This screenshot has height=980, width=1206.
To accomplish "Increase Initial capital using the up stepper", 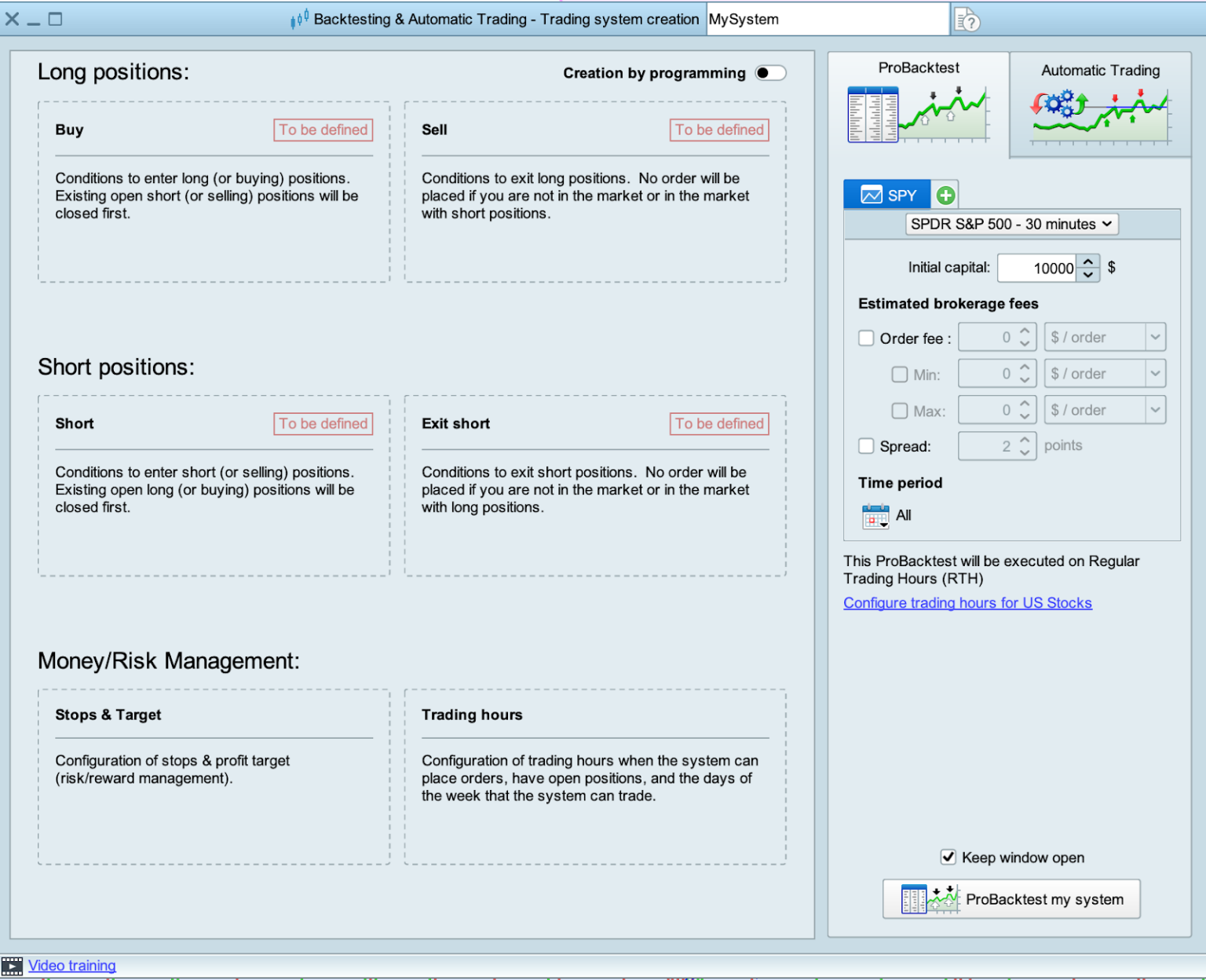I will click(x=1087, y=261).
